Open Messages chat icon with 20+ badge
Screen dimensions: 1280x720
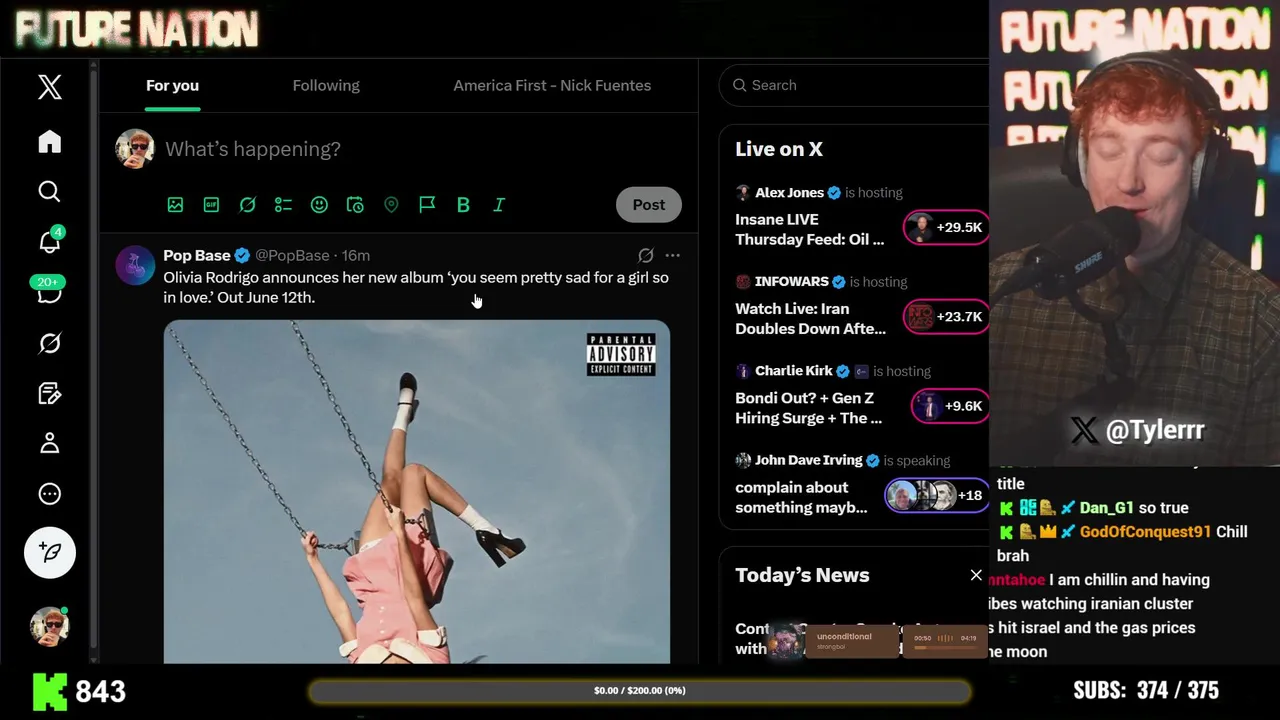point(49,292)
